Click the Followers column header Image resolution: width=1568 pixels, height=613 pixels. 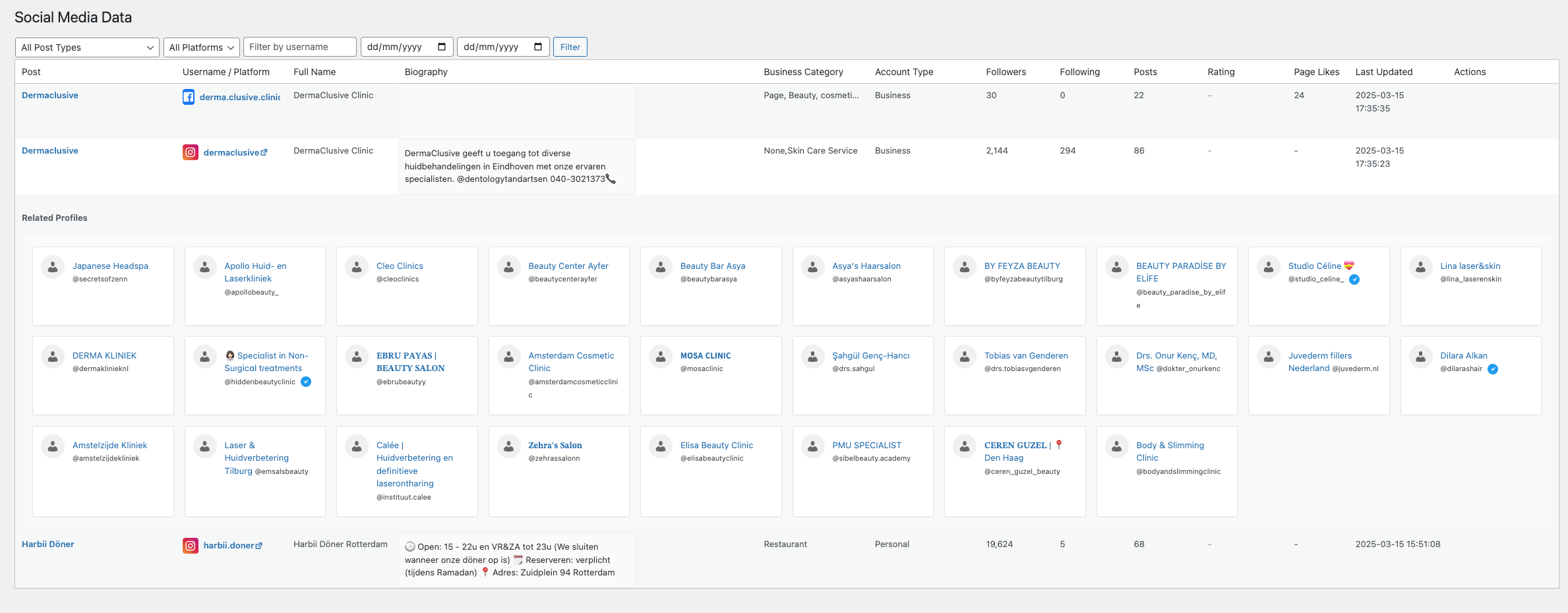1006,72
